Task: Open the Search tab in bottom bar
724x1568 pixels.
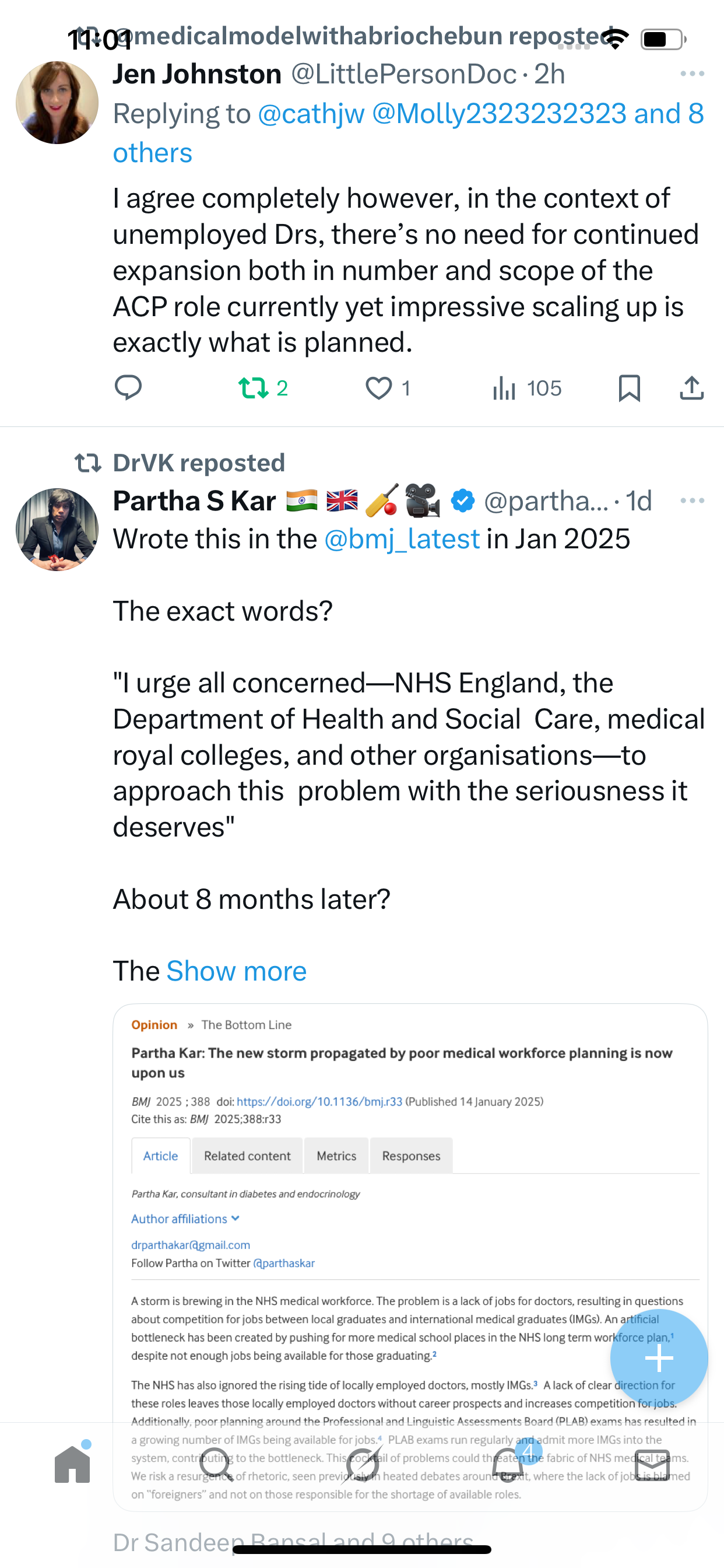Action: tap(217, 1465)
